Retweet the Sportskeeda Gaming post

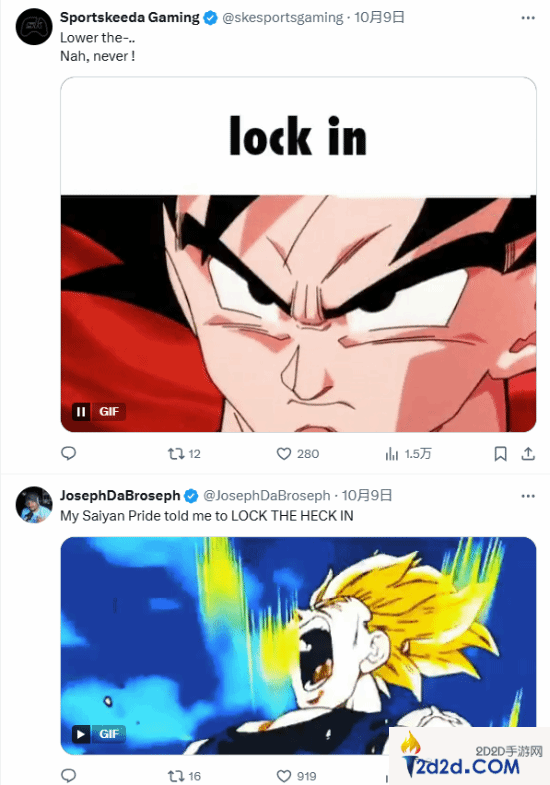click(x=184, y=454)
